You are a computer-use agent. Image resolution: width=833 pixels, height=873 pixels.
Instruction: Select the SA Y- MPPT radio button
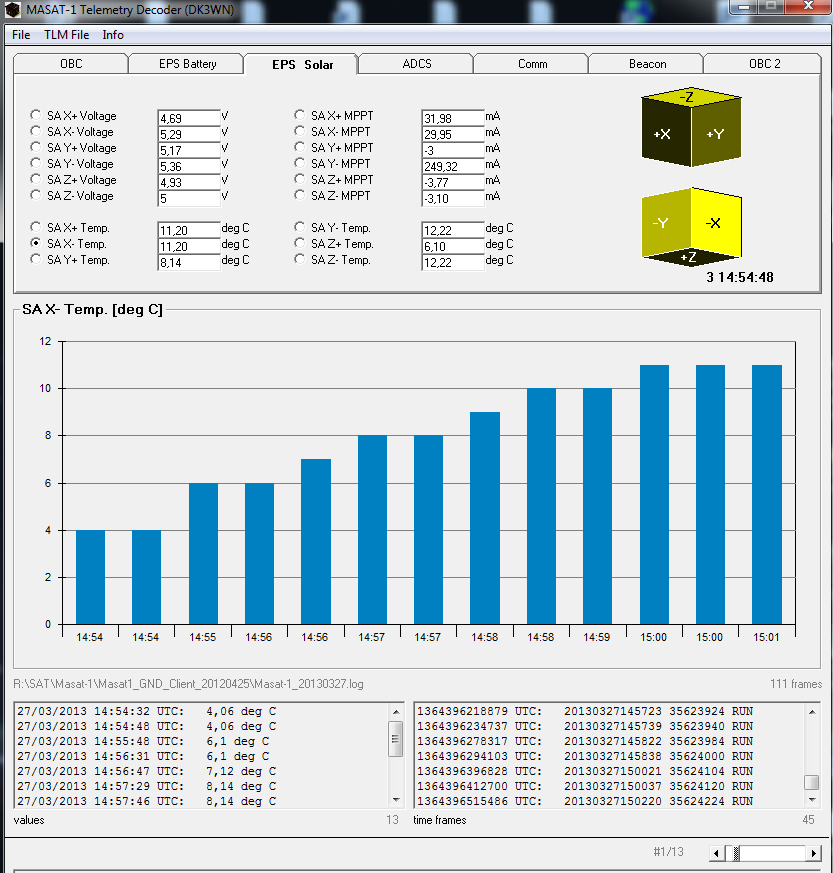tap(300, 164)
